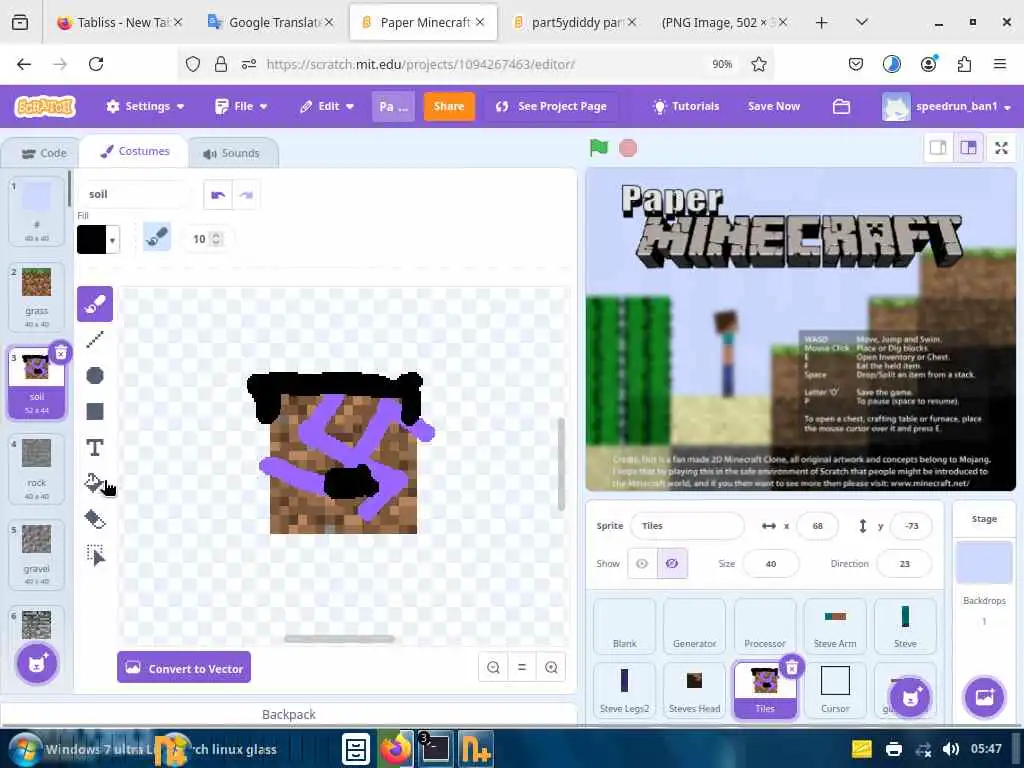Click the taskbar volume speaker icon
The width and height of the screenshot is (1024, 768).
click(951, 749)
